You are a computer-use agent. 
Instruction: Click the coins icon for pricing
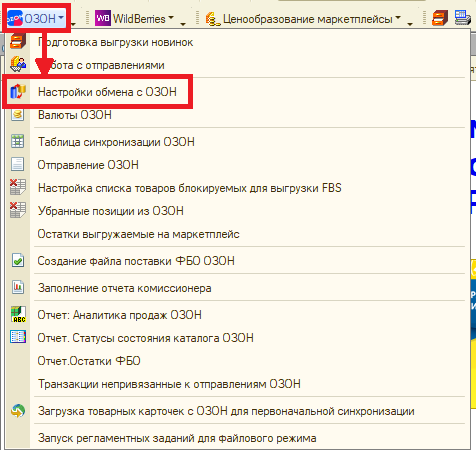[x=212, y=19]
